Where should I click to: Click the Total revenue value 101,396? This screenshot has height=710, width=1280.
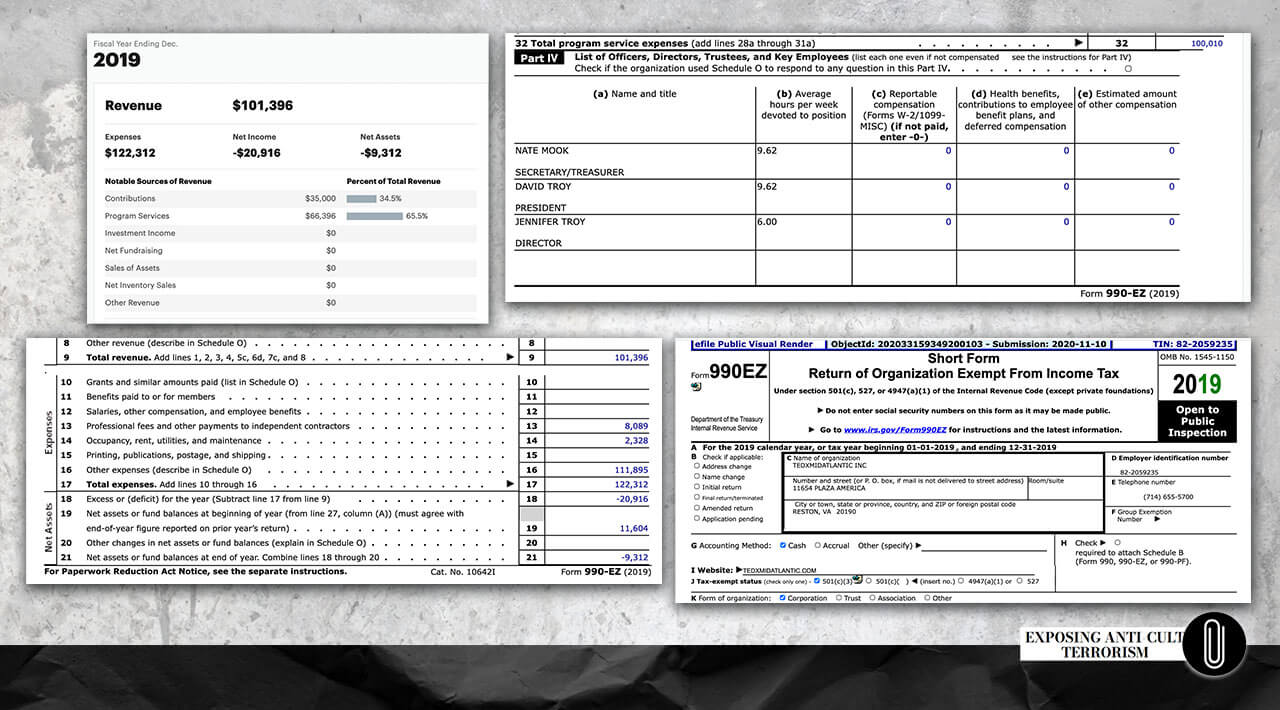(x=629, y=357)
